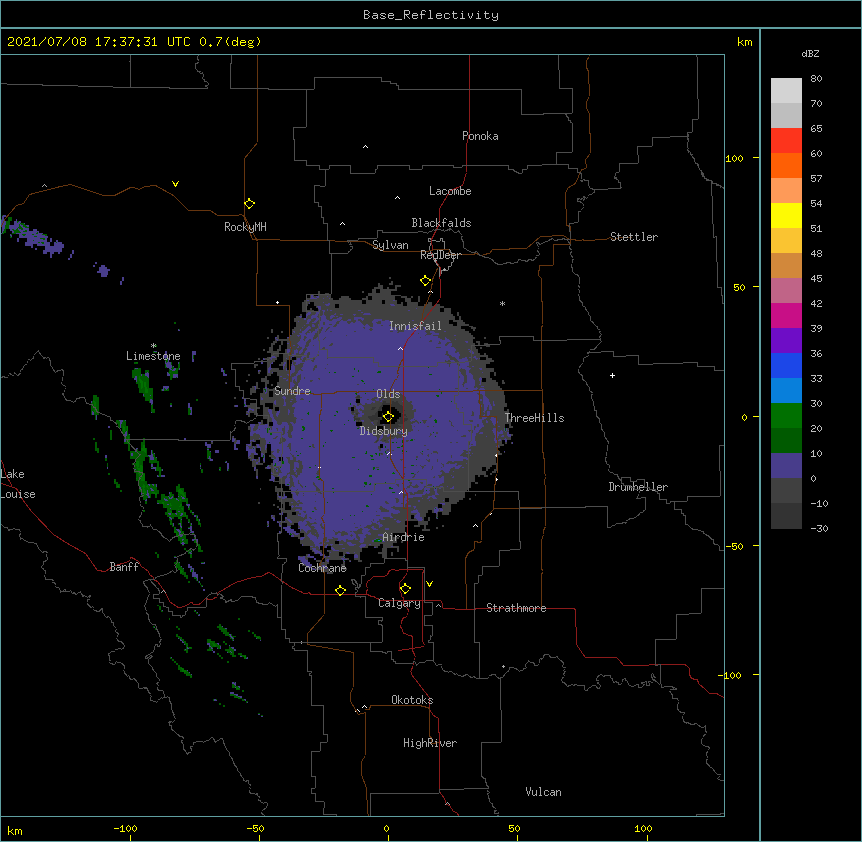Click the RockyMH label
This screenshot has width=862, height=842.
(245, 227)
